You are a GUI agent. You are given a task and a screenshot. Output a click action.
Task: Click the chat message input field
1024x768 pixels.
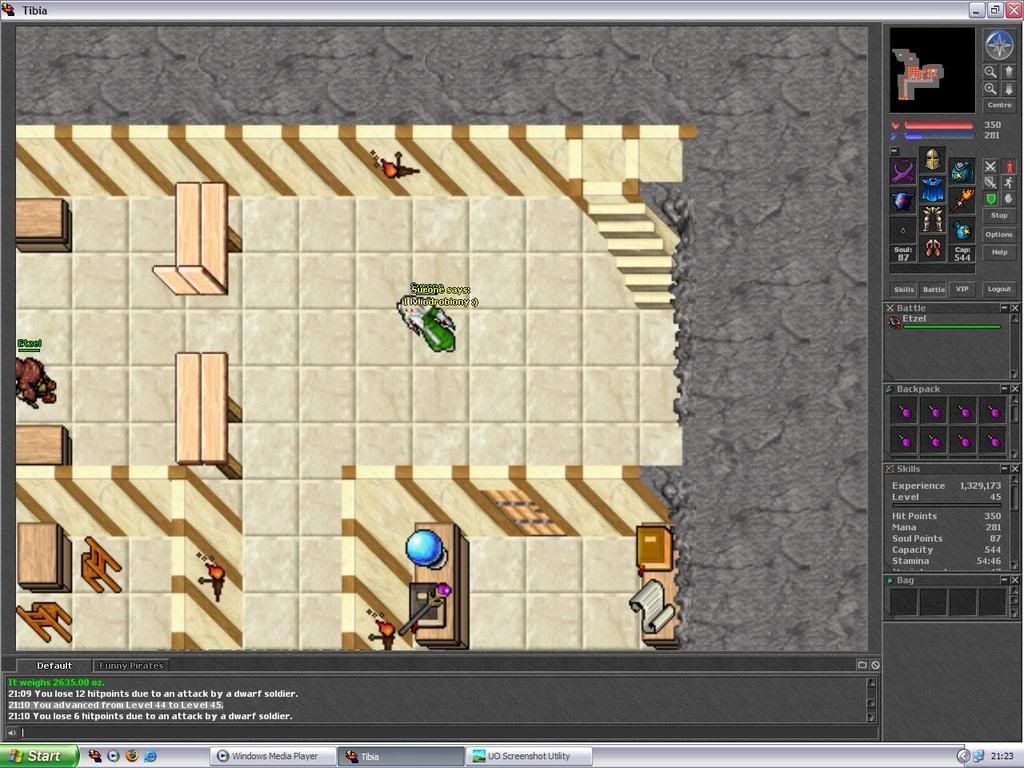pyautogui.click(x=448, y=733)
